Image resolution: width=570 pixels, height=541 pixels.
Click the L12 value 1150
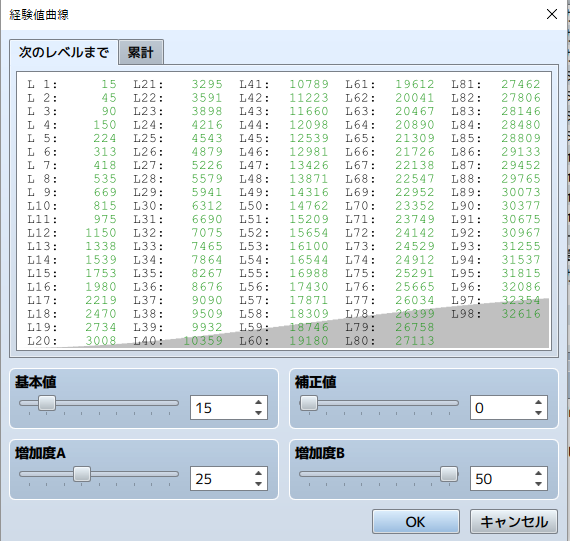pos(101,233)
